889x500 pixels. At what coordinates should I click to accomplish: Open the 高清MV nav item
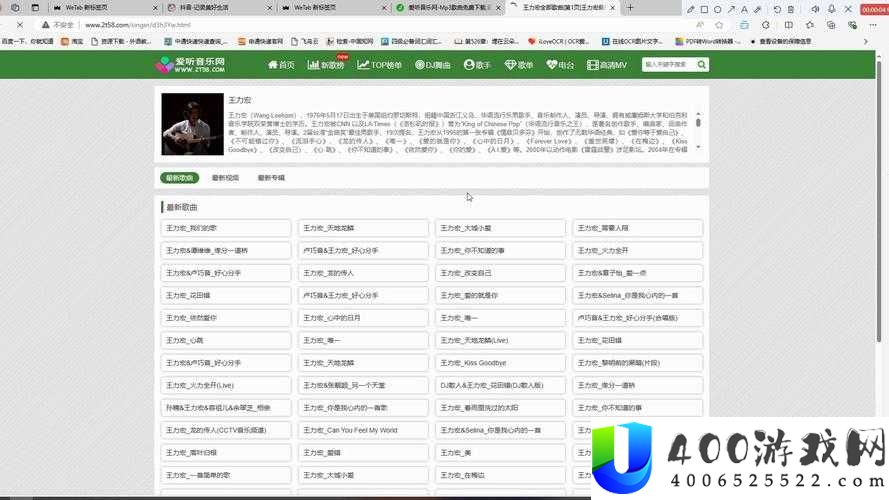pyautogui.click(x=607, y=65)
